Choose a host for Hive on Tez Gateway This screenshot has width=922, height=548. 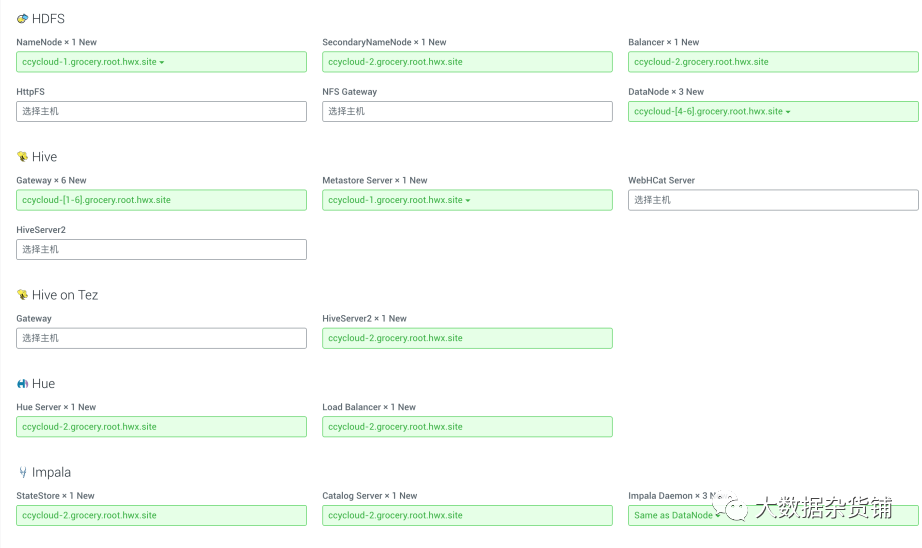click(x=161, y=338)
